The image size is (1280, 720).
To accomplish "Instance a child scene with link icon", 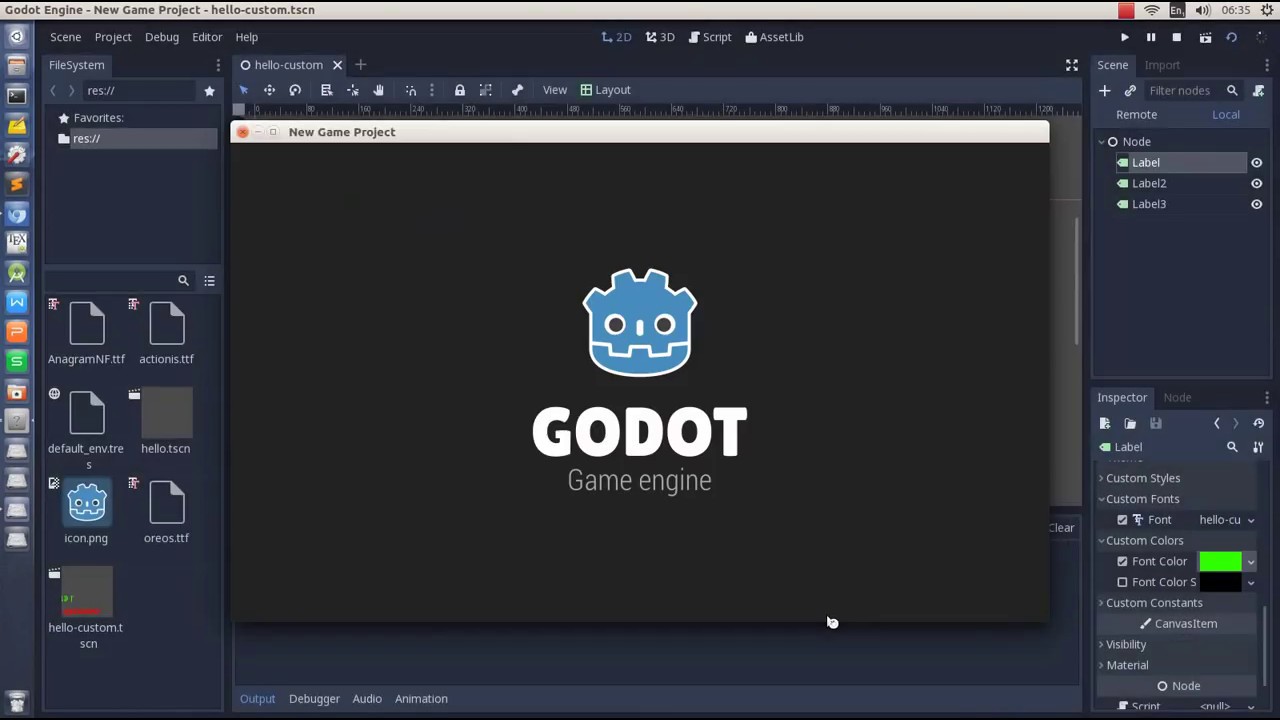I will [1130, 91].
